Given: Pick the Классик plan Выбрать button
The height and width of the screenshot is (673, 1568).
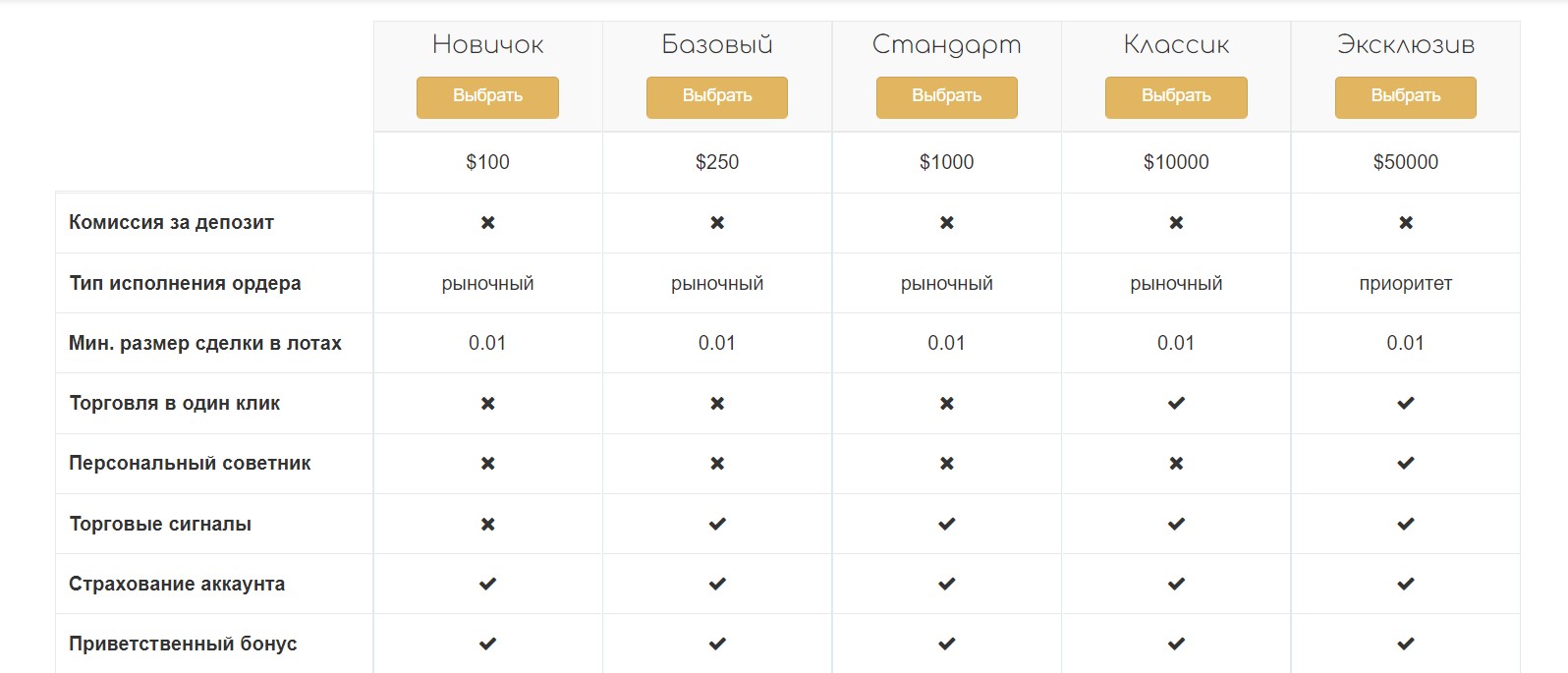Looking at the screenshot, I should [x=1176, y=97].
